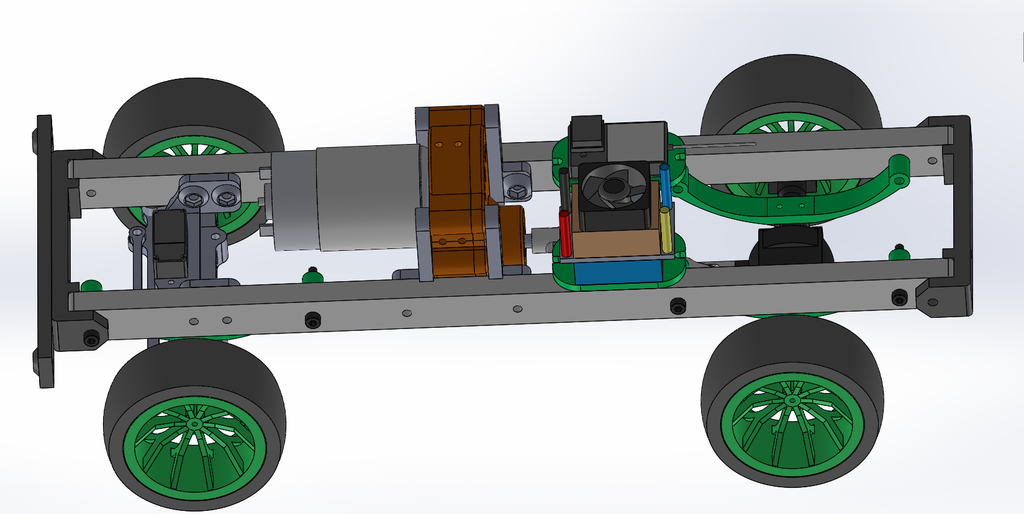Click the black power switch block above fan
1024x514 pixels.
[587, 142]
